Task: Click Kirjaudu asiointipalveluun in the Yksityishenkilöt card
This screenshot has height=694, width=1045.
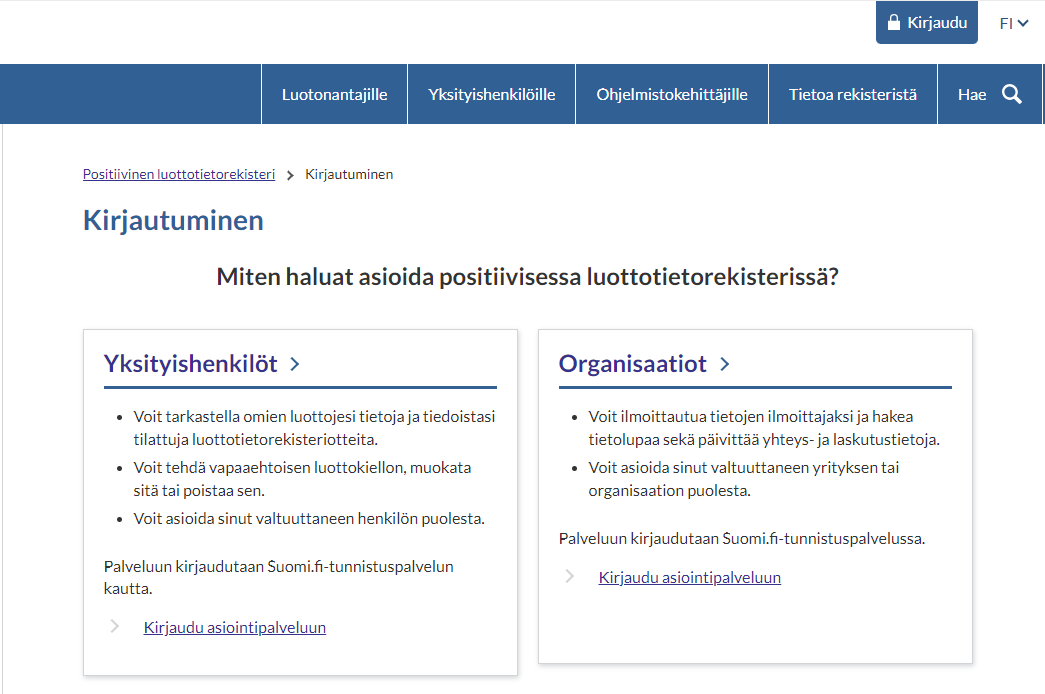Action: pyautogui.click(x=235, y=628)
